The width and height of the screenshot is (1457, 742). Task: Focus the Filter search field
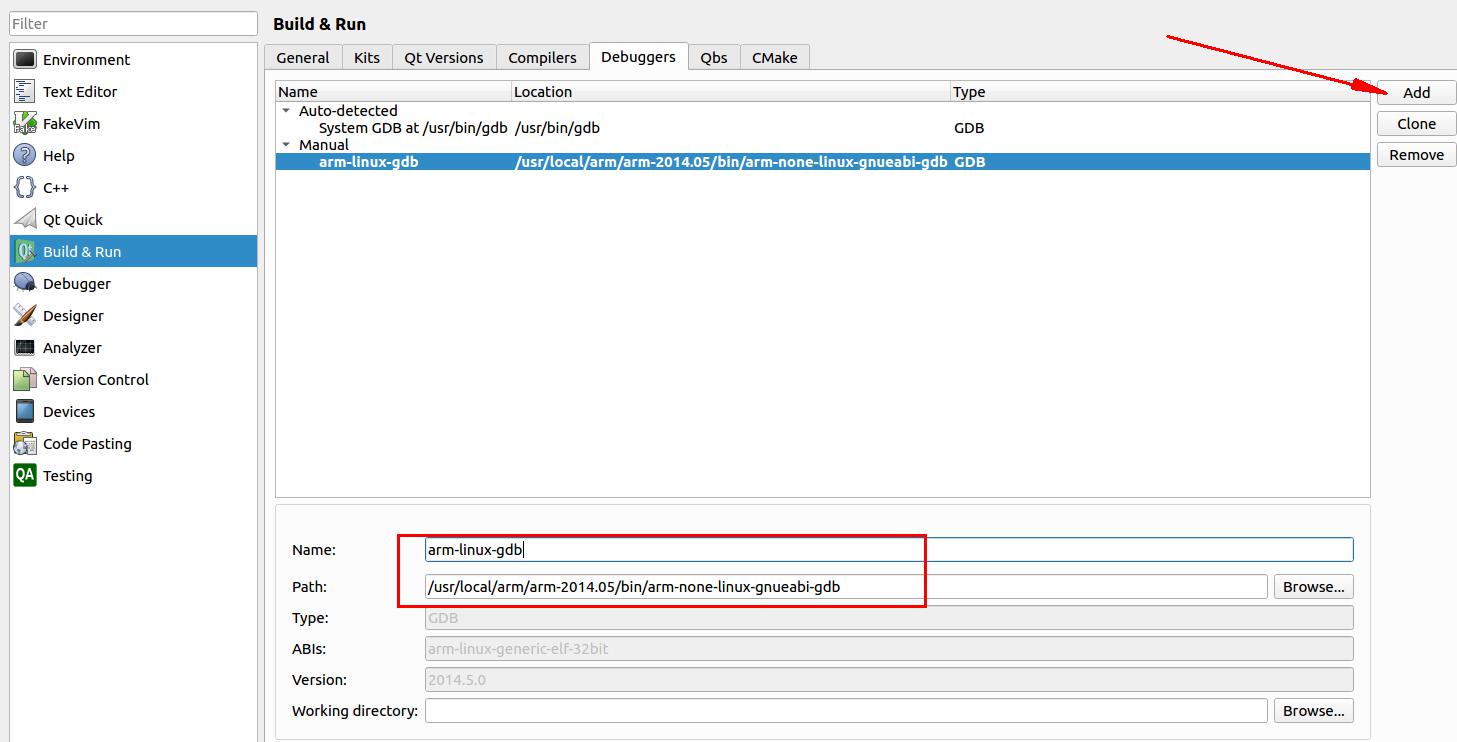133,24
